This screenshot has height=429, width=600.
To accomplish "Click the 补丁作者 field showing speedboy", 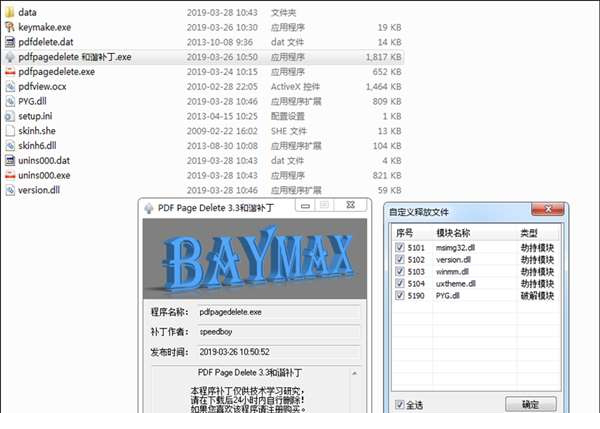I will coord(279,332).
